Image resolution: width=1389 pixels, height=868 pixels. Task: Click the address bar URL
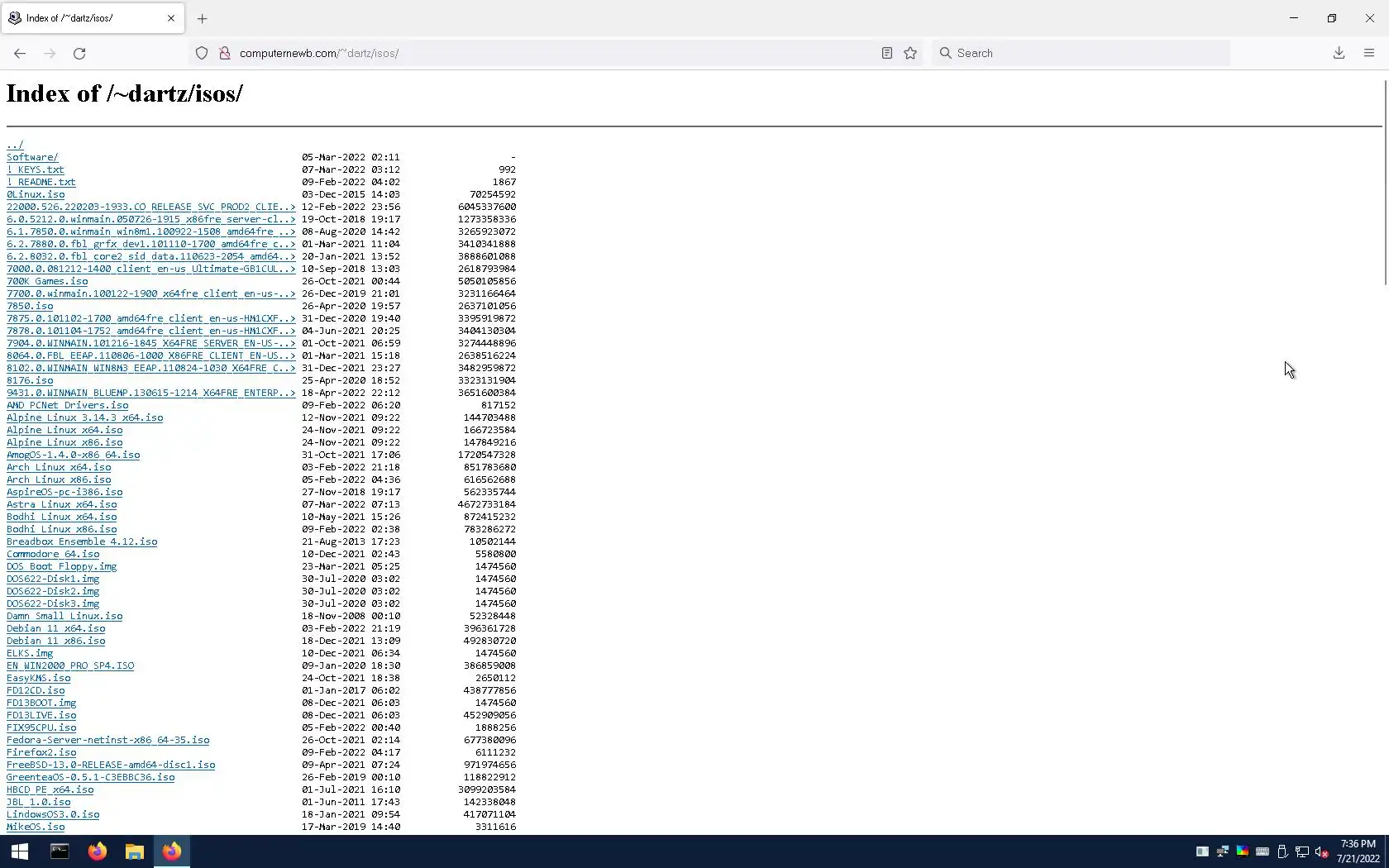point(319,53)
